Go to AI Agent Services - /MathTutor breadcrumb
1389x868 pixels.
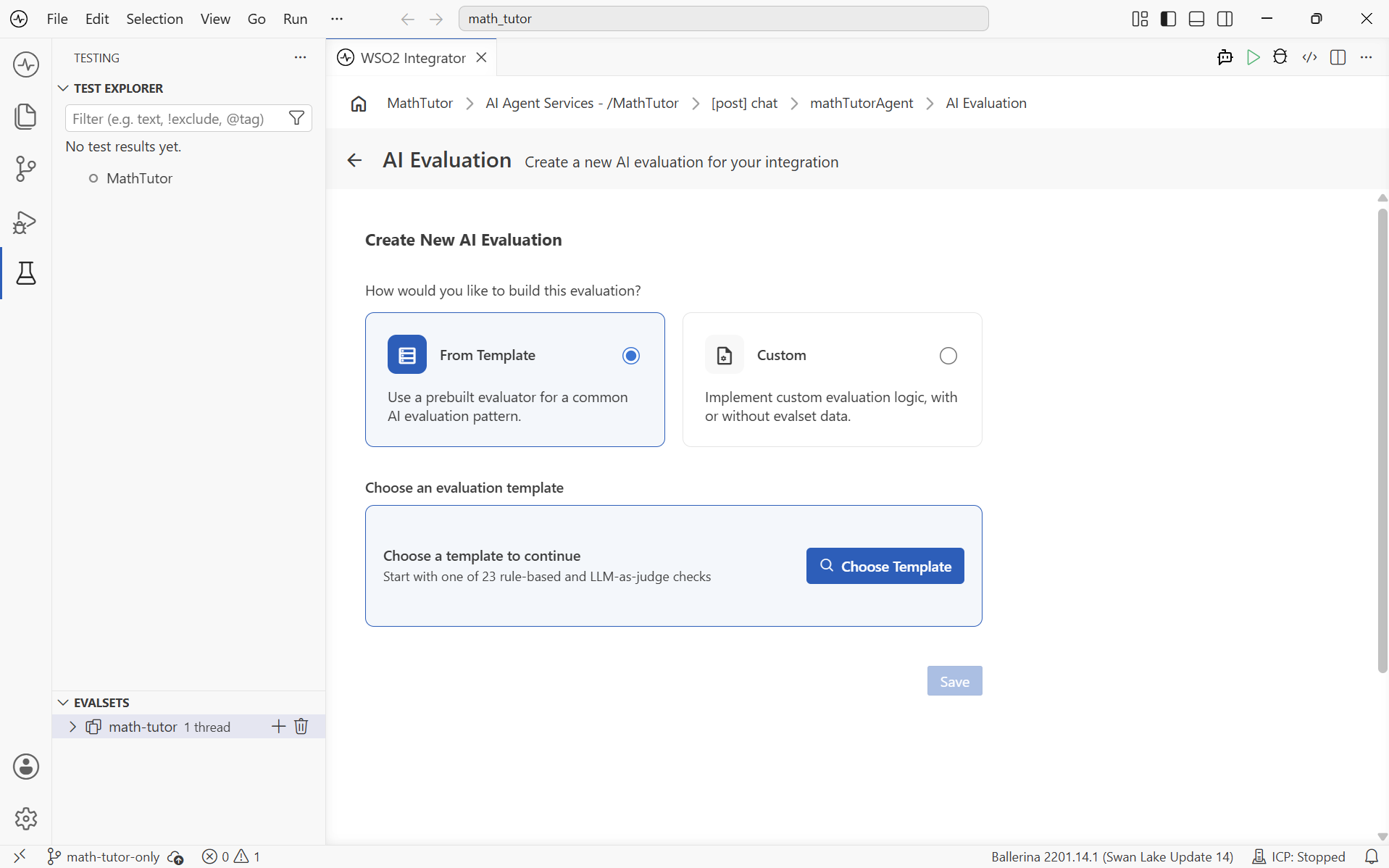pos(582,104)
